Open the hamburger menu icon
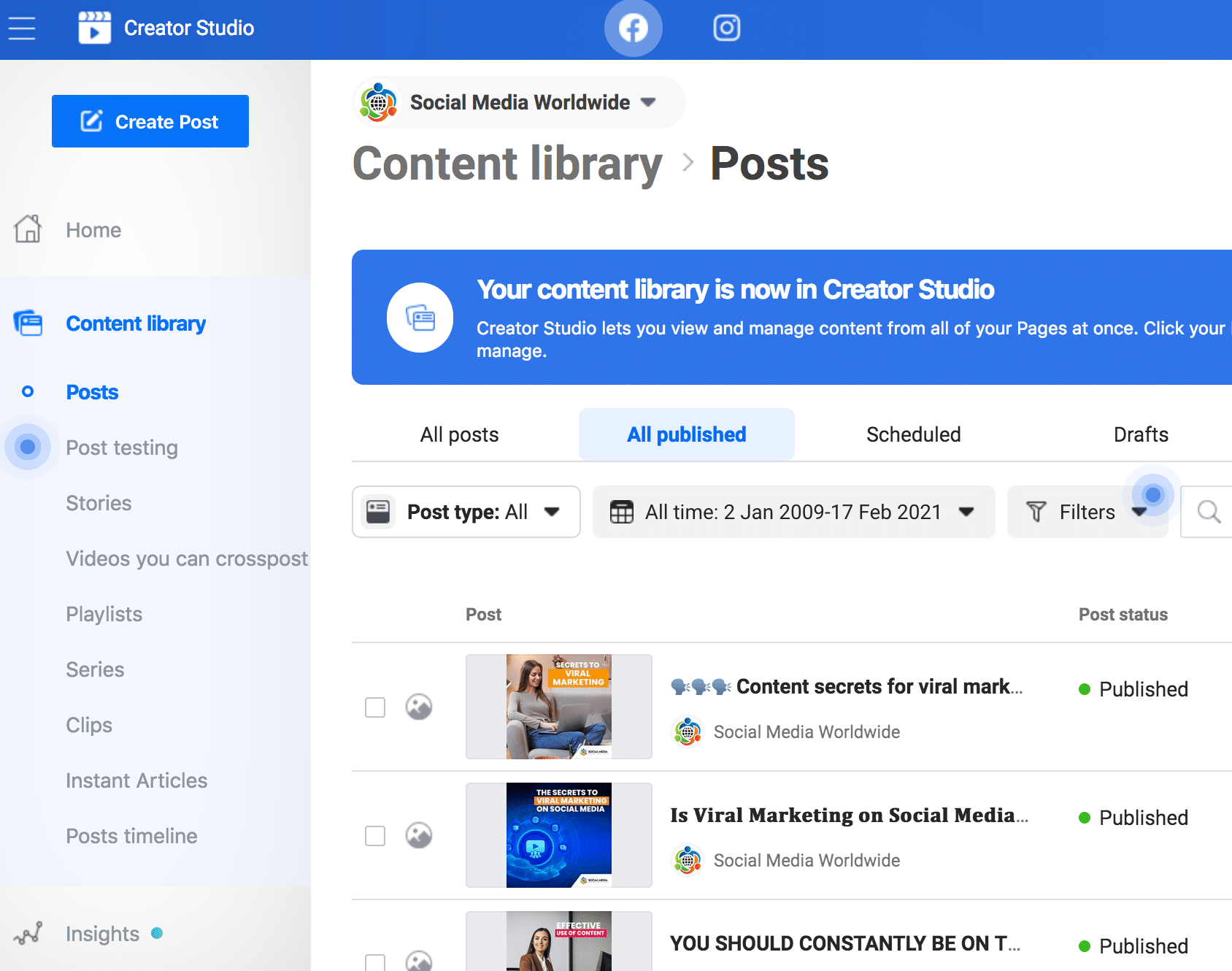Screen dimensions: 1232x971 coord(22,28)
